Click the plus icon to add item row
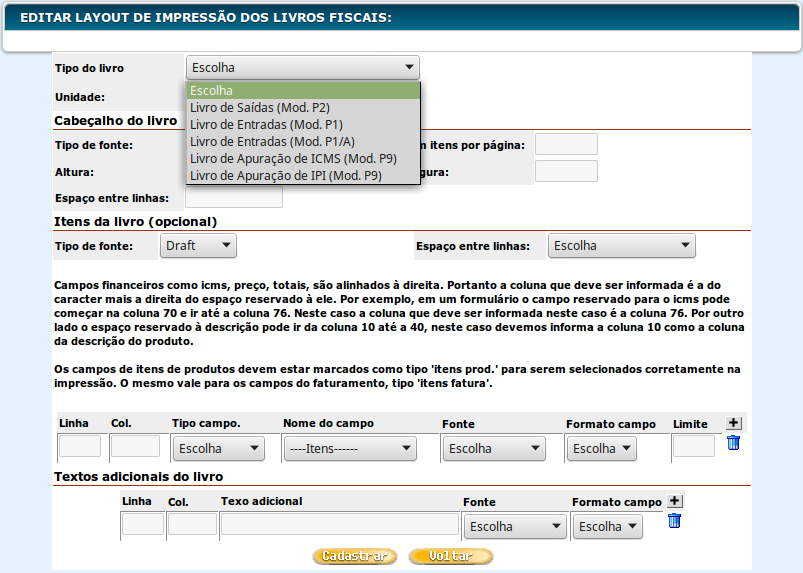Image resolution: width=803 pixels, height=573 pixels. click(733, 424)
